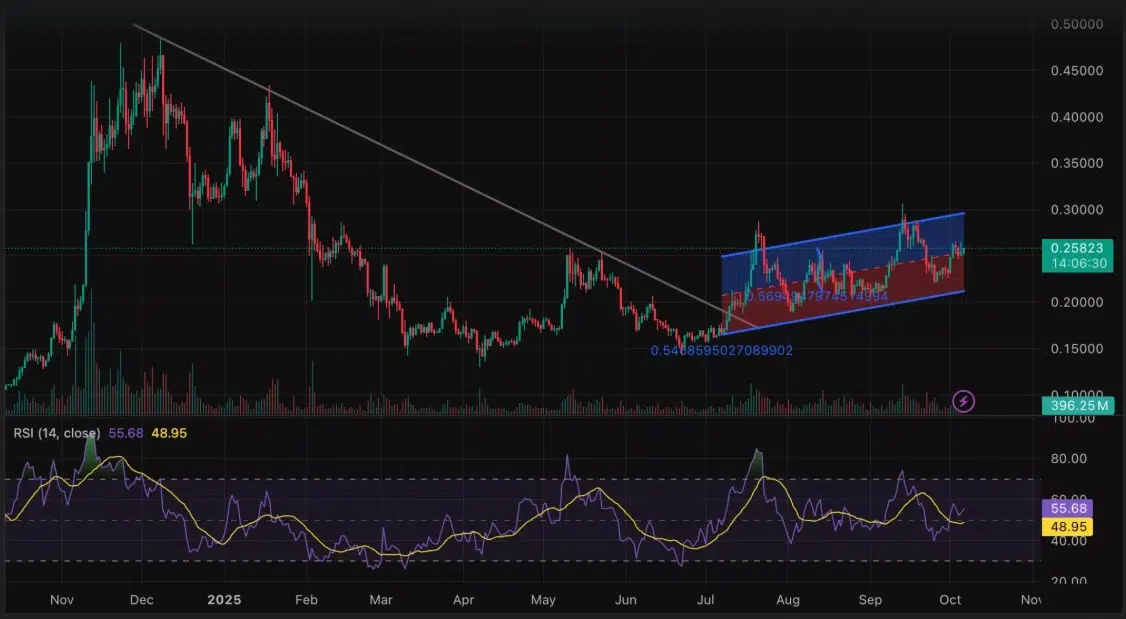The image size is (1126, 619).
Task: Click the channel label 0.5408595027089902
Action: (x=721, y=351)
